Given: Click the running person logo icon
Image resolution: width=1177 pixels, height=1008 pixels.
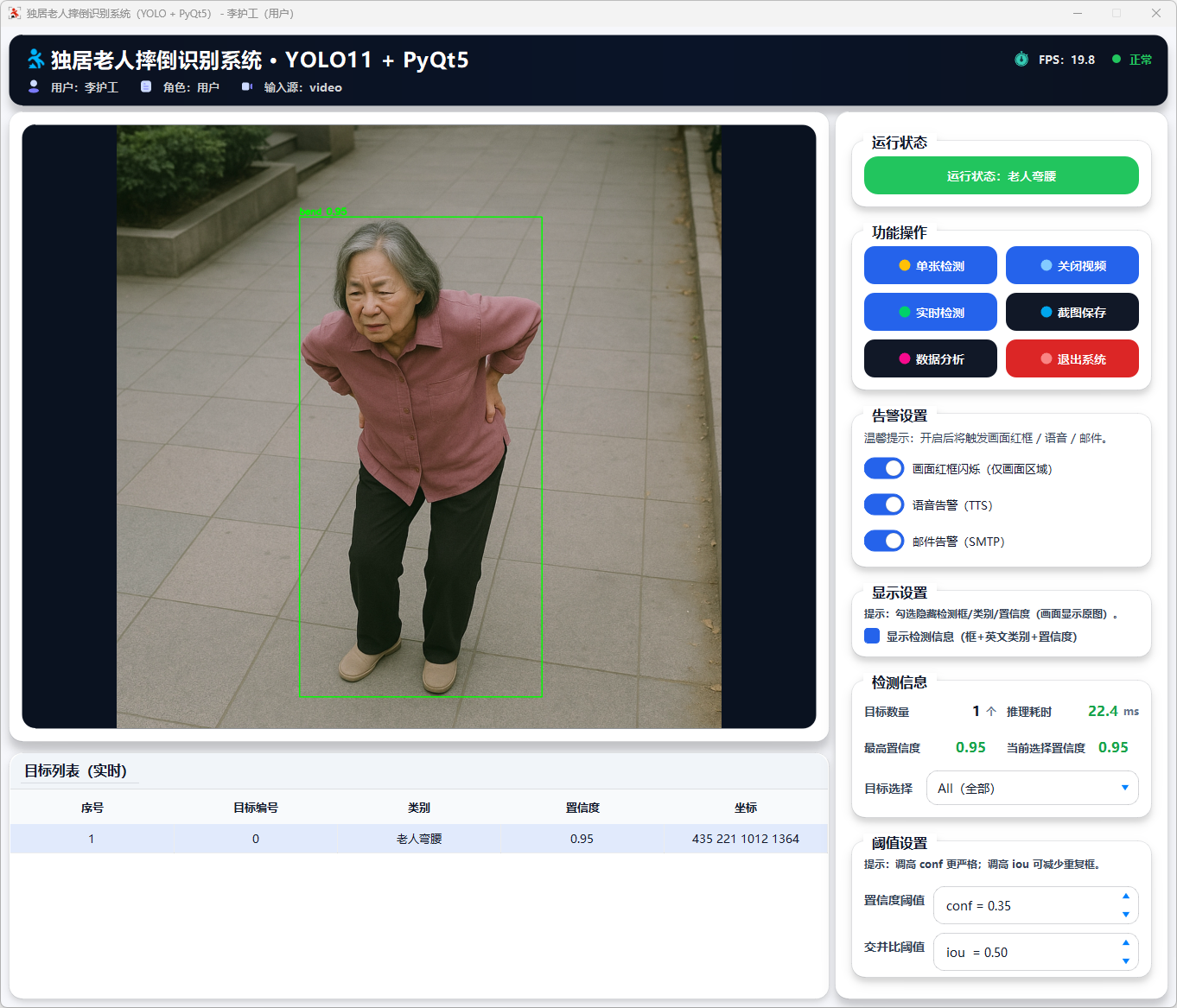Looking at the screenshot, I should click(35, 59).
